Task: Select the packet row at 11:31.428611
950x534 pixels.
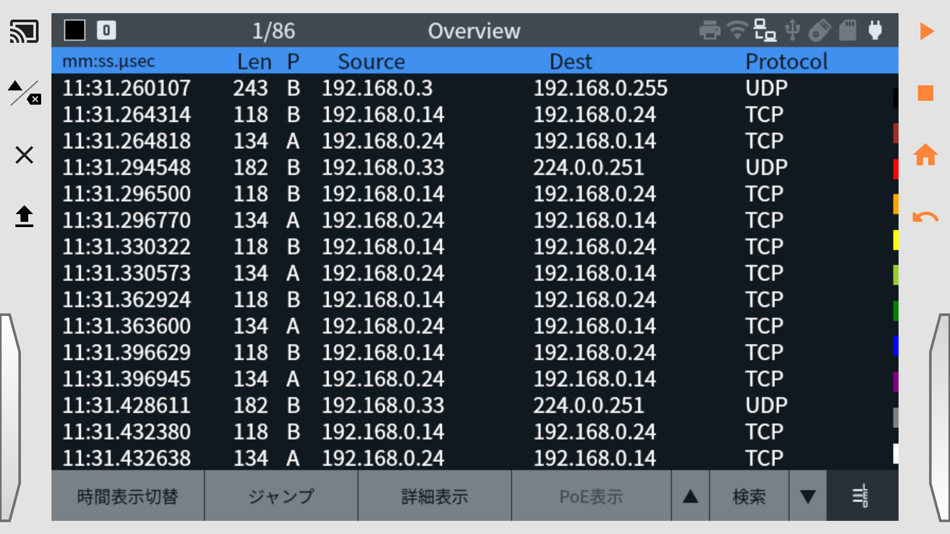Action: 473,406
